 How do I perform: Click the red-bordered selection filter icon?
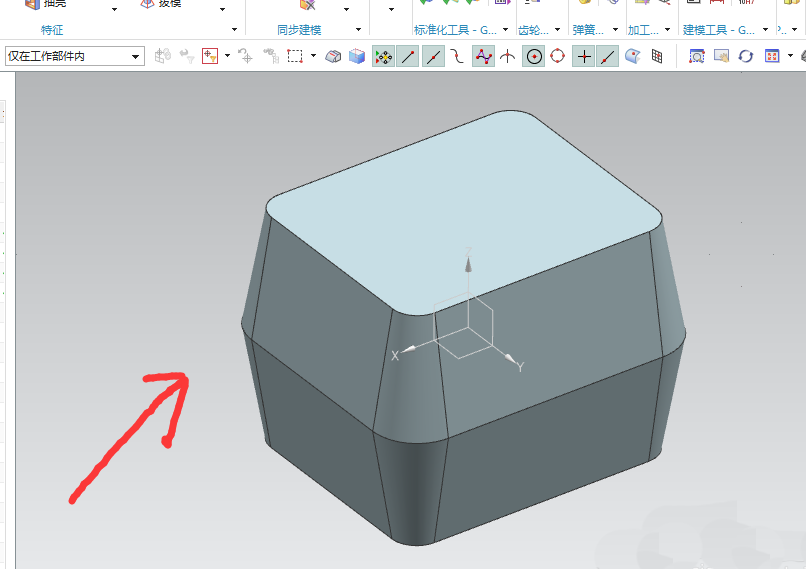[210, 56]
